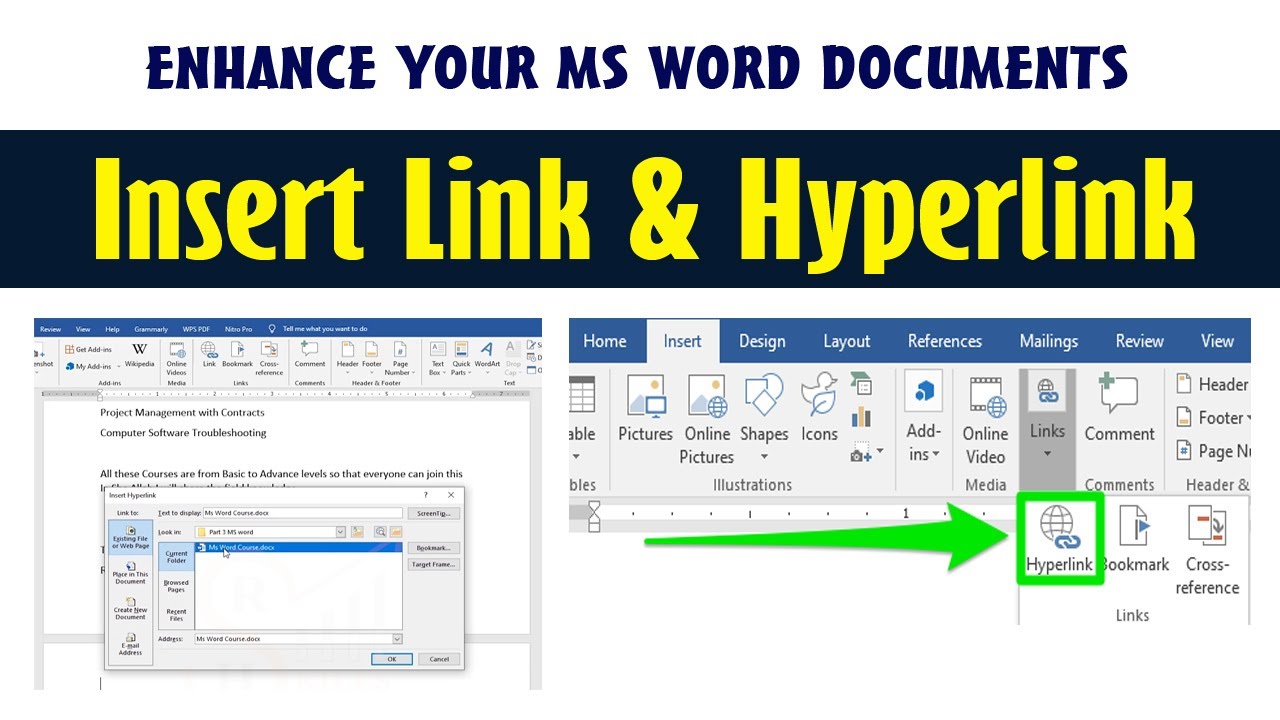Open the WPS PDF tab

pos(195,328)
